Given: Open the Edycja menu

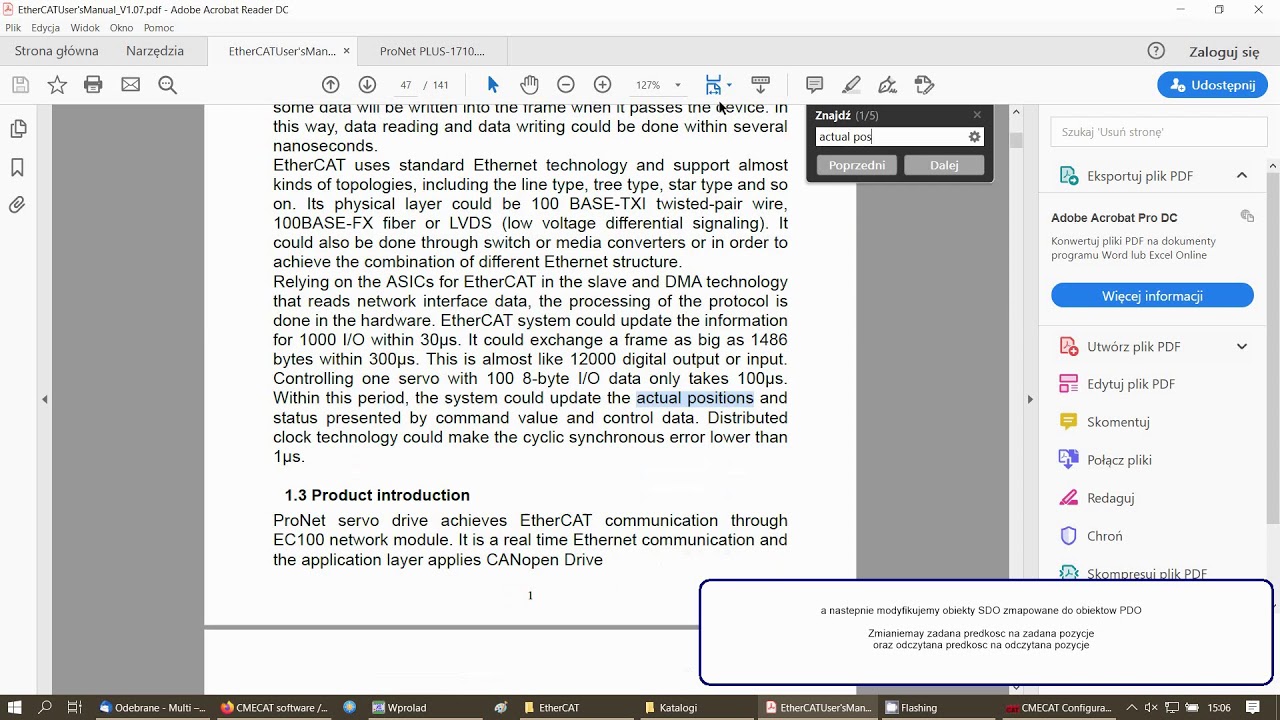Looking at the screenshot, I should coord(45,28).
